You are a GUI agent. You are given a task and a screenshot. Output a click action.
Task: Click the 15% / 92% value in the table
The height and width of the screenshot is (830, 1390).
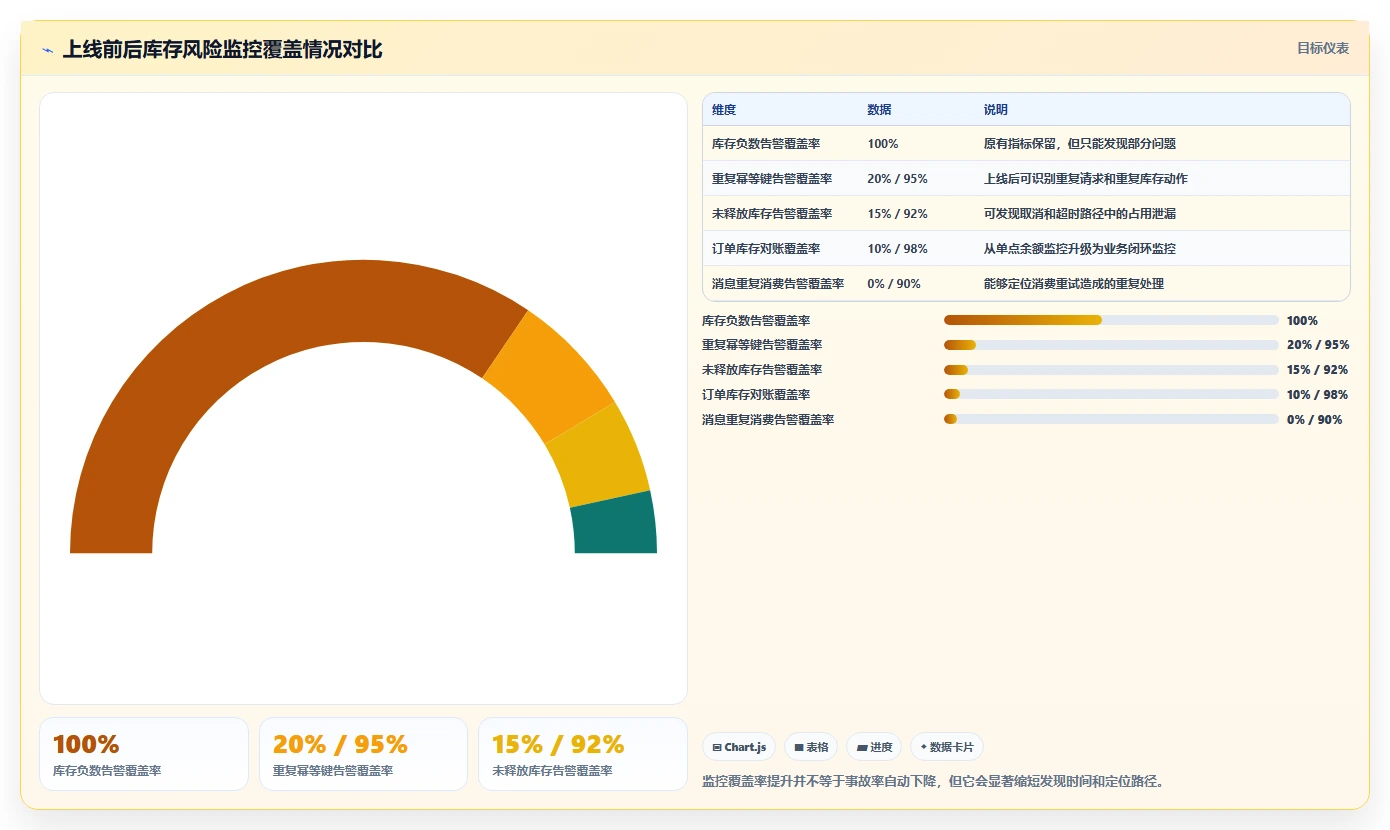(897, 214)
